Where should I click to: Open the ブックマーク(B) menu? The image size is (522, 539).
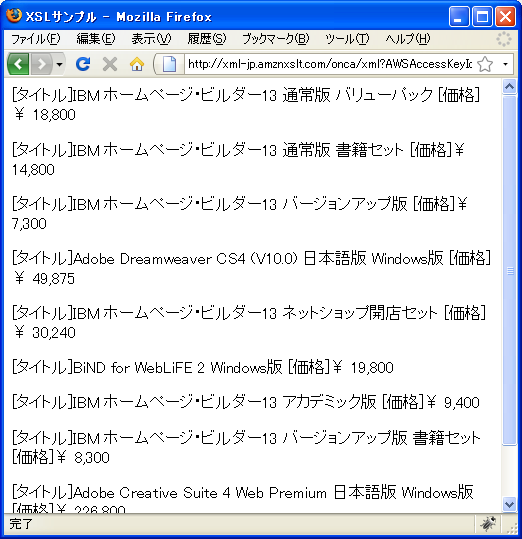276,39
